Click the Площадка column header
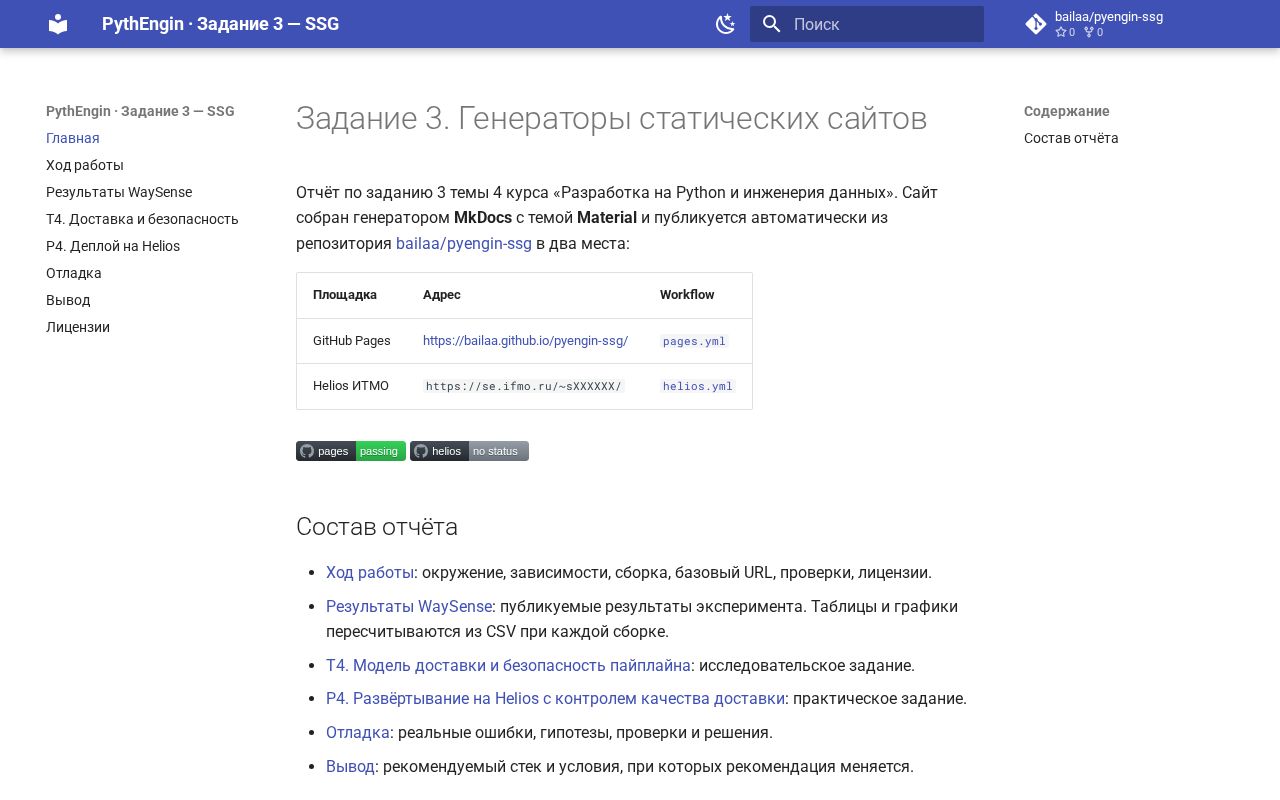The image size is (1280, 800). 345,295
